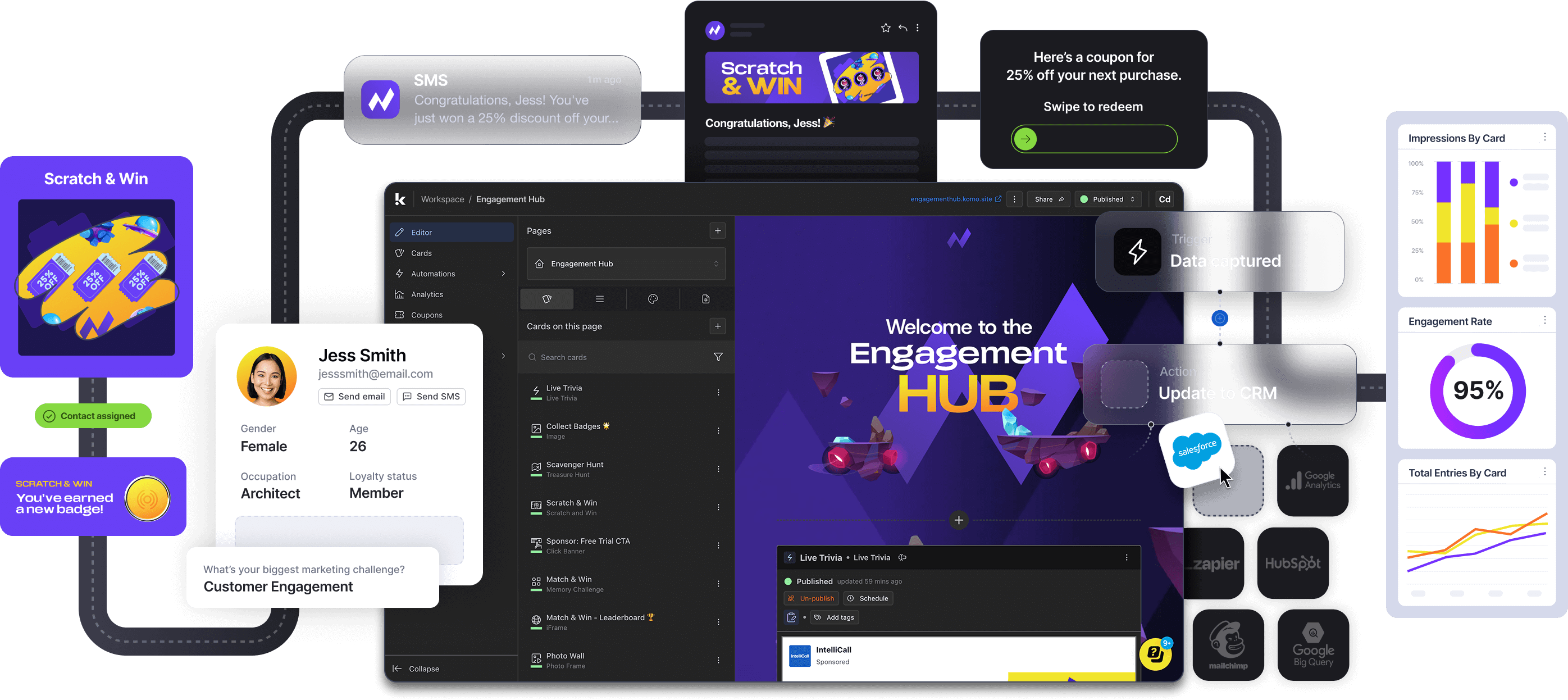
Task: Click Schedule on the Live Trivia card
Action: (868, 598)
